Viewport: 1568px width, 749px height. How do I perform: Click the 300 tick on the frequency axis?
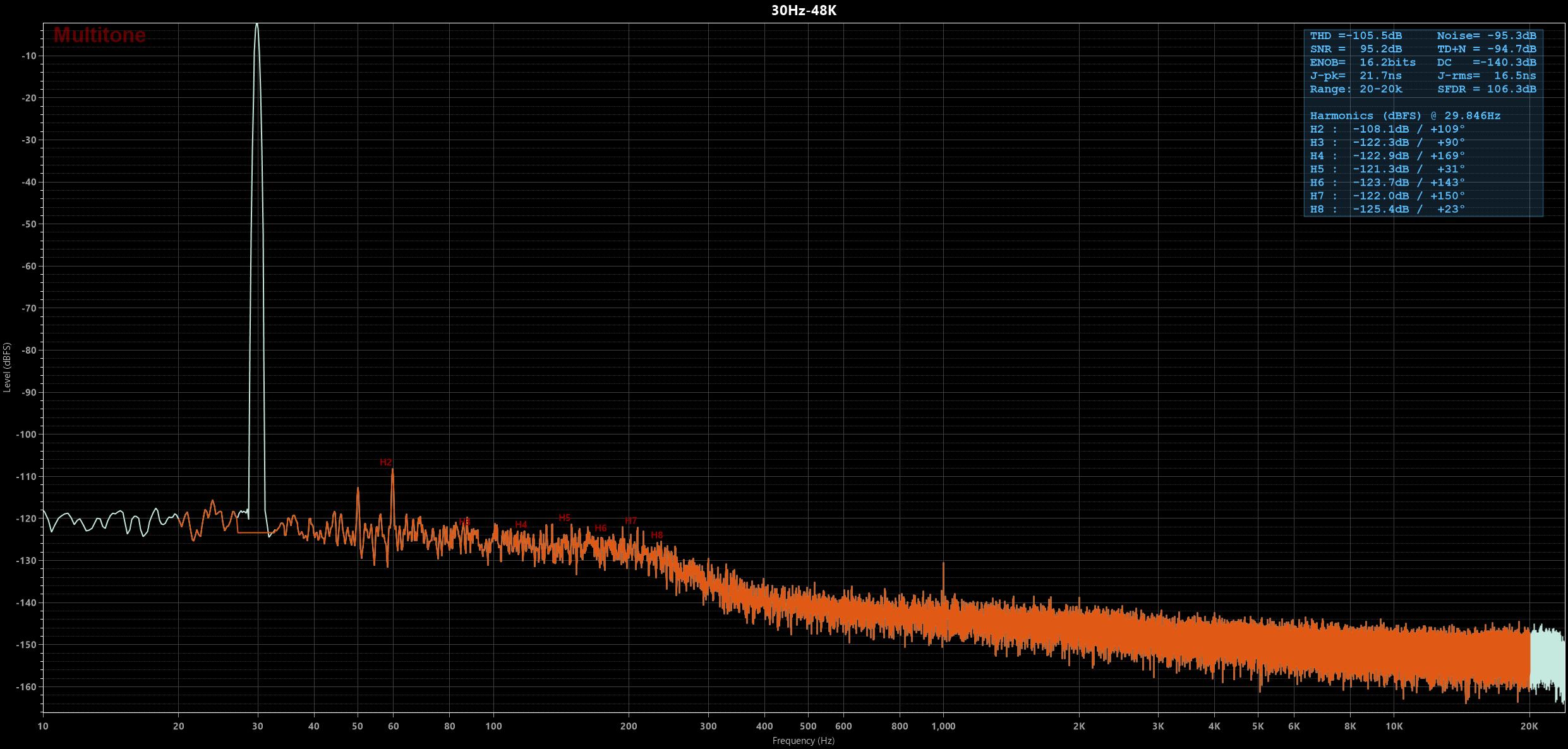(x=708, y=726)
